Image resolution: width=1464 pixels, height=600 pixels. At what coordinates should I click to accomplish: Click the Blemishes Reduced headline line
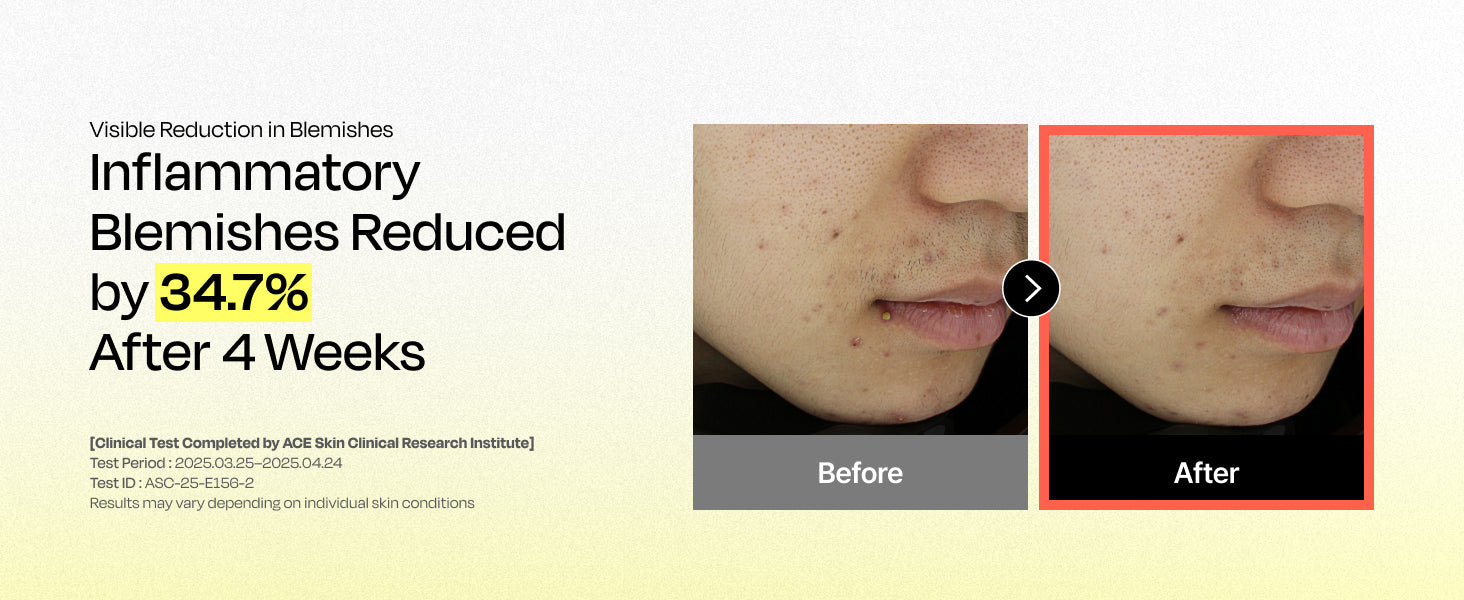click(327, 233)
